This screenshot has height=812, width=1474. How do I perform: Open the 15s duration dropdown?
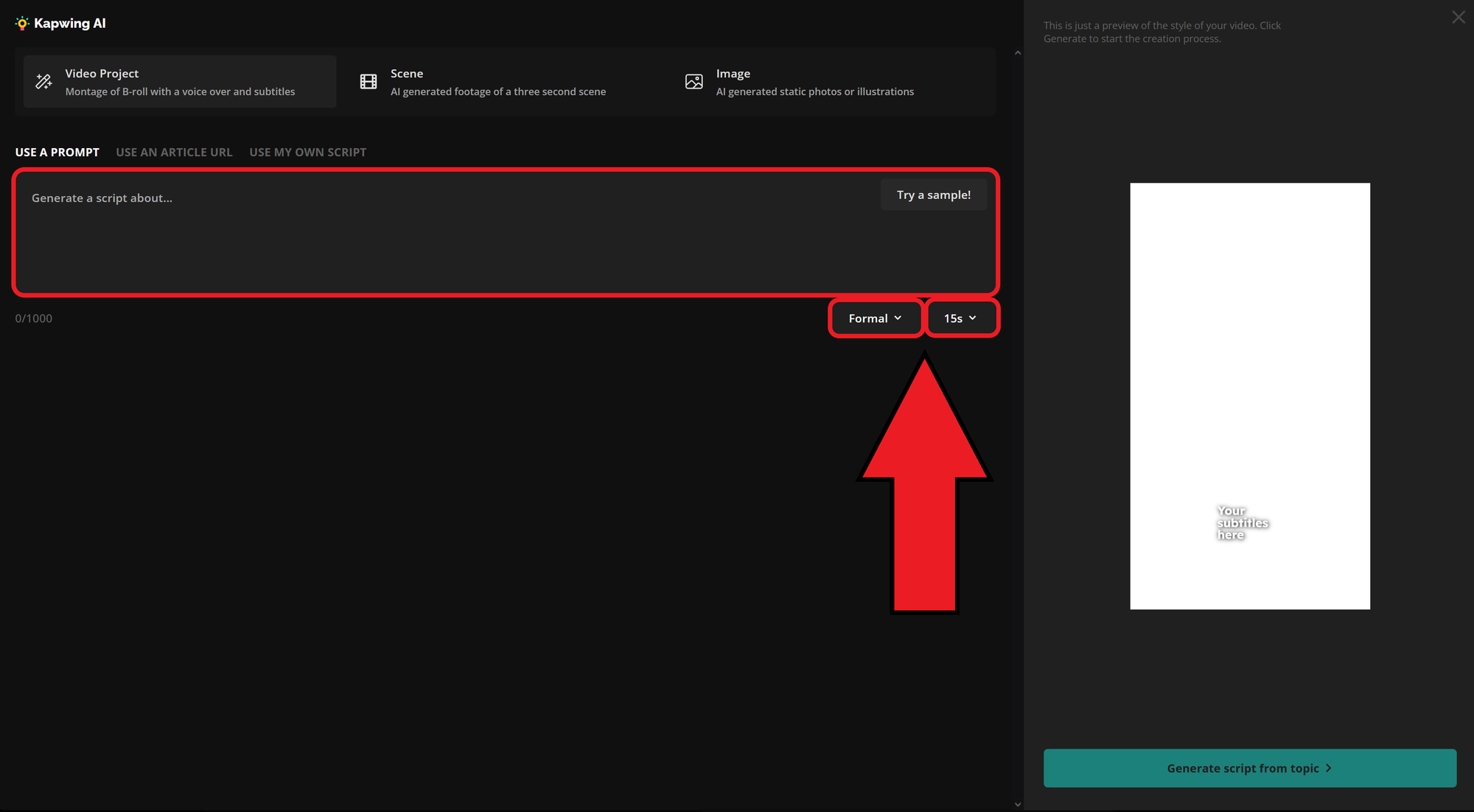tap(962, 318)
